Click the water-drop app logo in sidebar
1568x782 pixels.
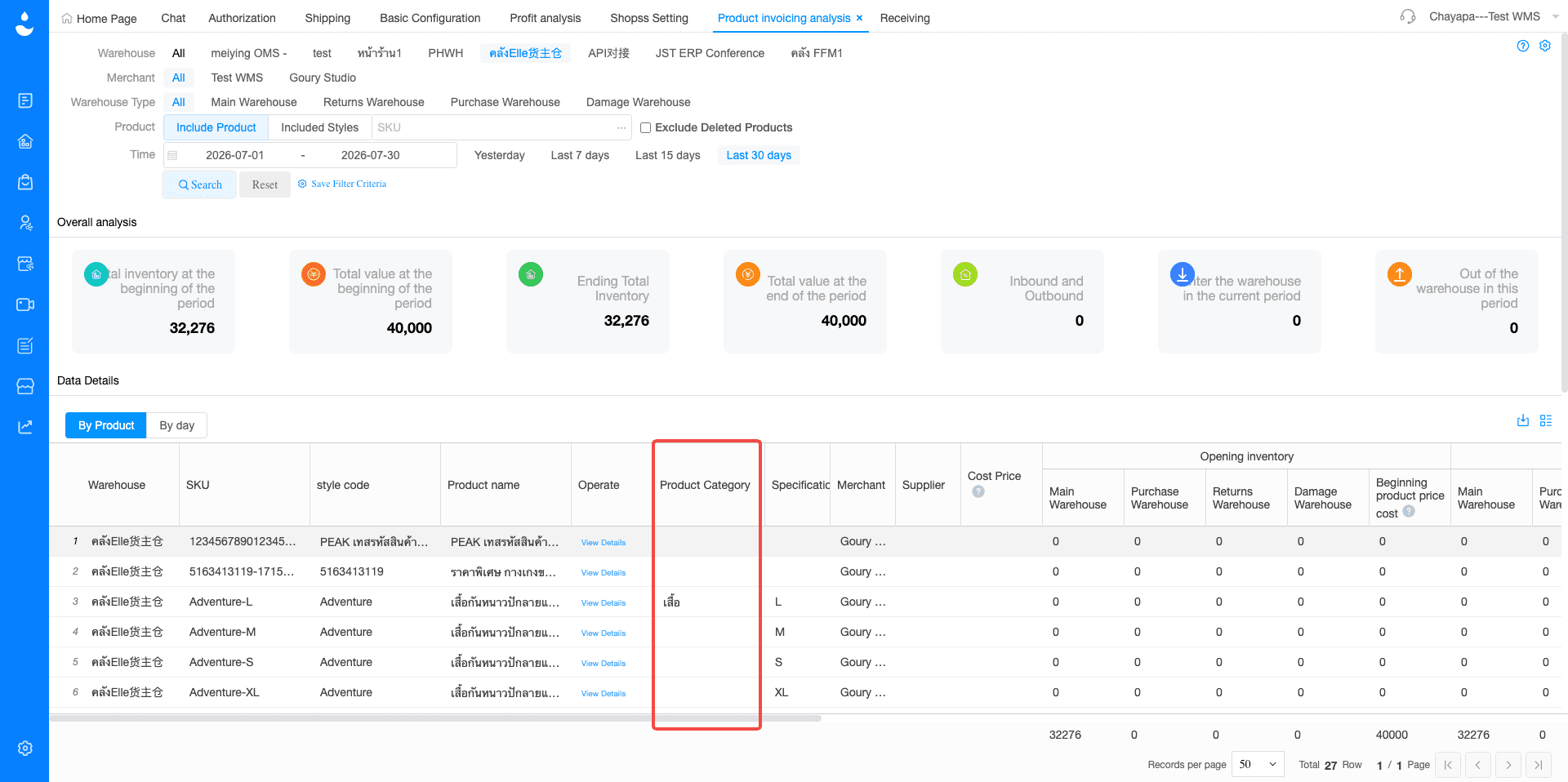pyautogui.click(x=24, y=24)
